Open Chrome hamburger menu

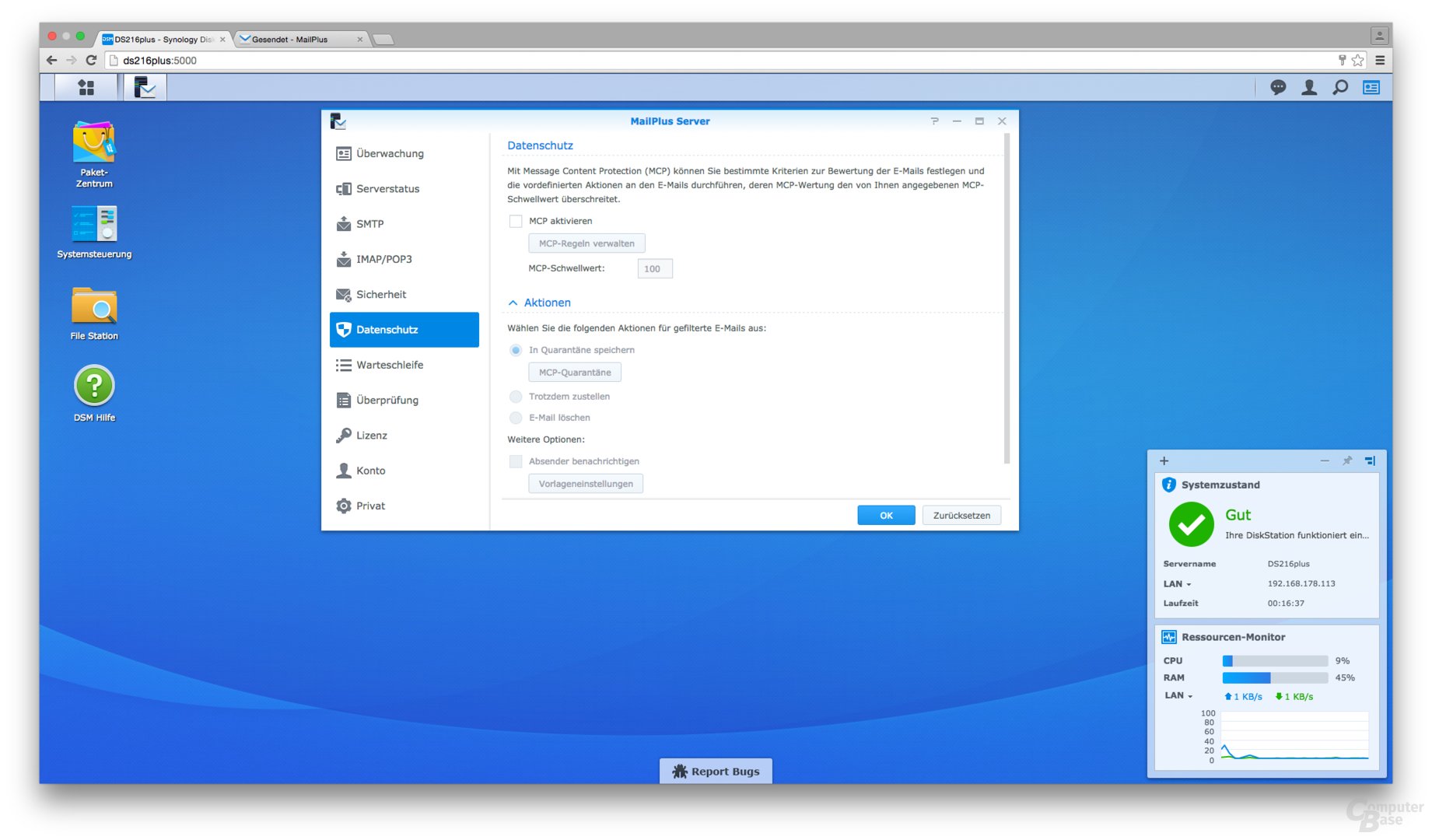(x=1380, y=60)
